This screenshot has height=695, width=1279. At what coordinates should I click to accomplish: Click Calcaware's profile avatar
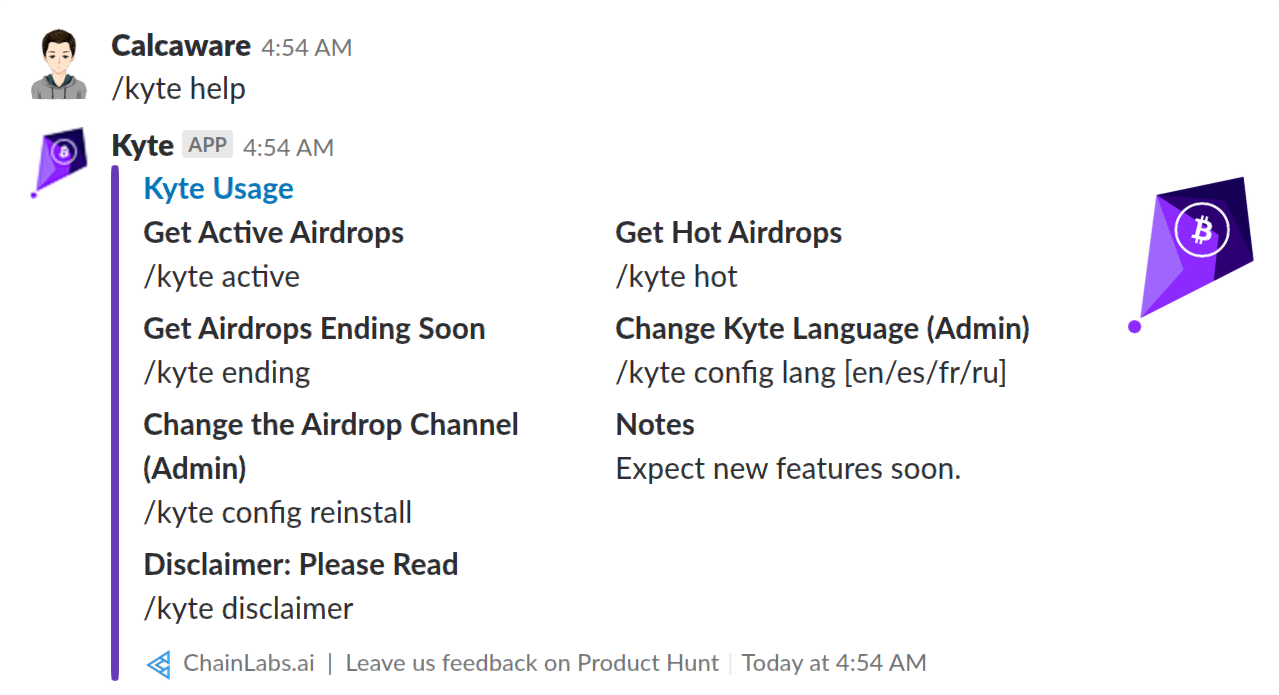(x=59, y=65)
